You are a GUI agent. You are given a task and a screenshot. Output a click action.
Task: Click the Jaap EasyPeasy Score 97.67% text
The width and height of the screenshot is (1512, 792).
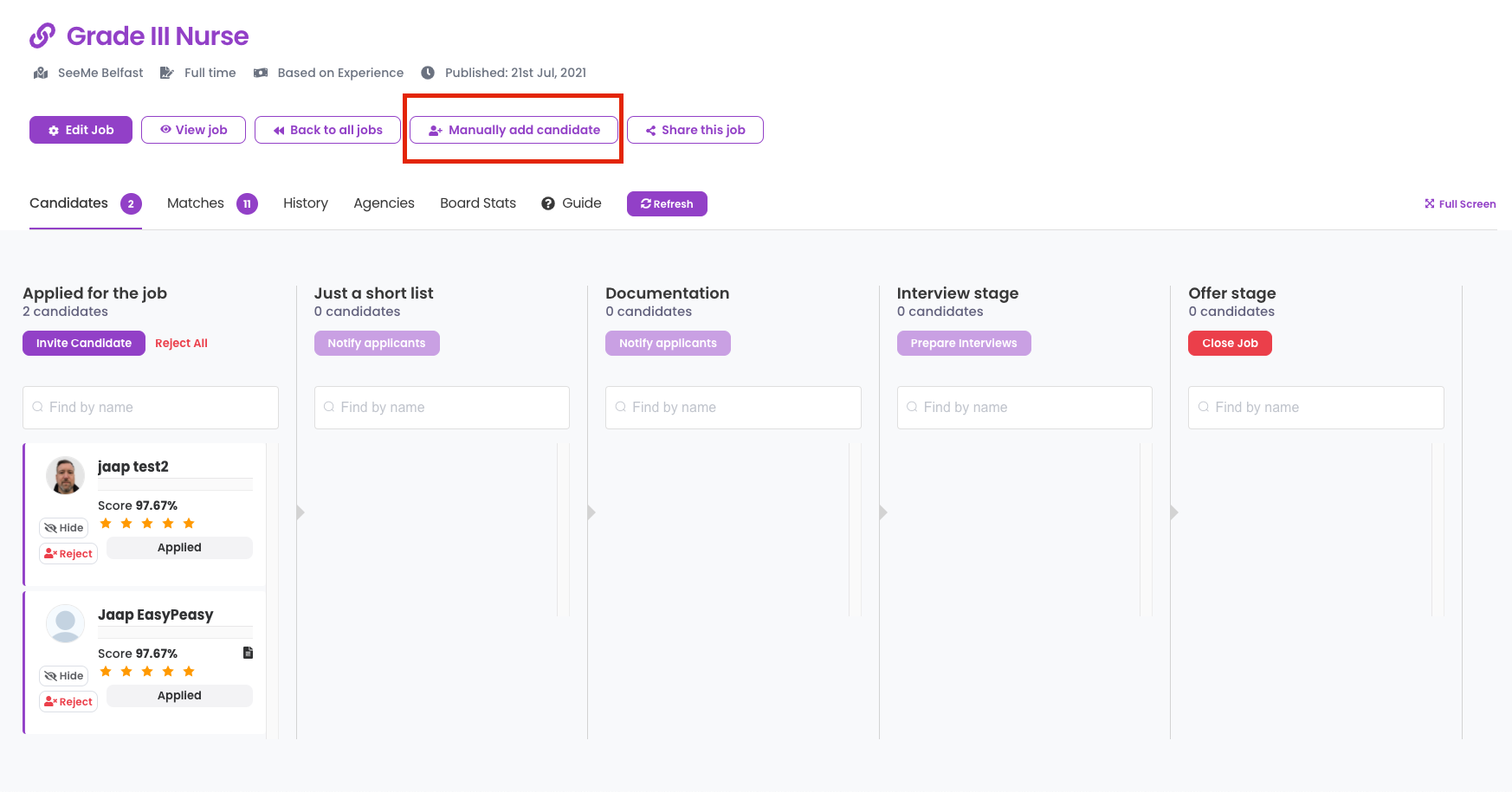tap(138, 654)
